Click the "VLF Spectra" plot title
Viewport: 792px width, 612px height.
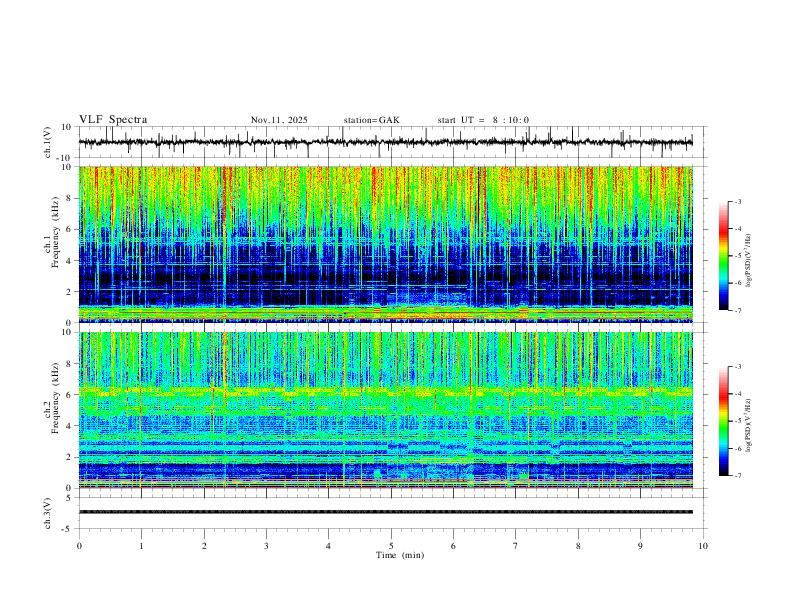[x=113, y=120]
